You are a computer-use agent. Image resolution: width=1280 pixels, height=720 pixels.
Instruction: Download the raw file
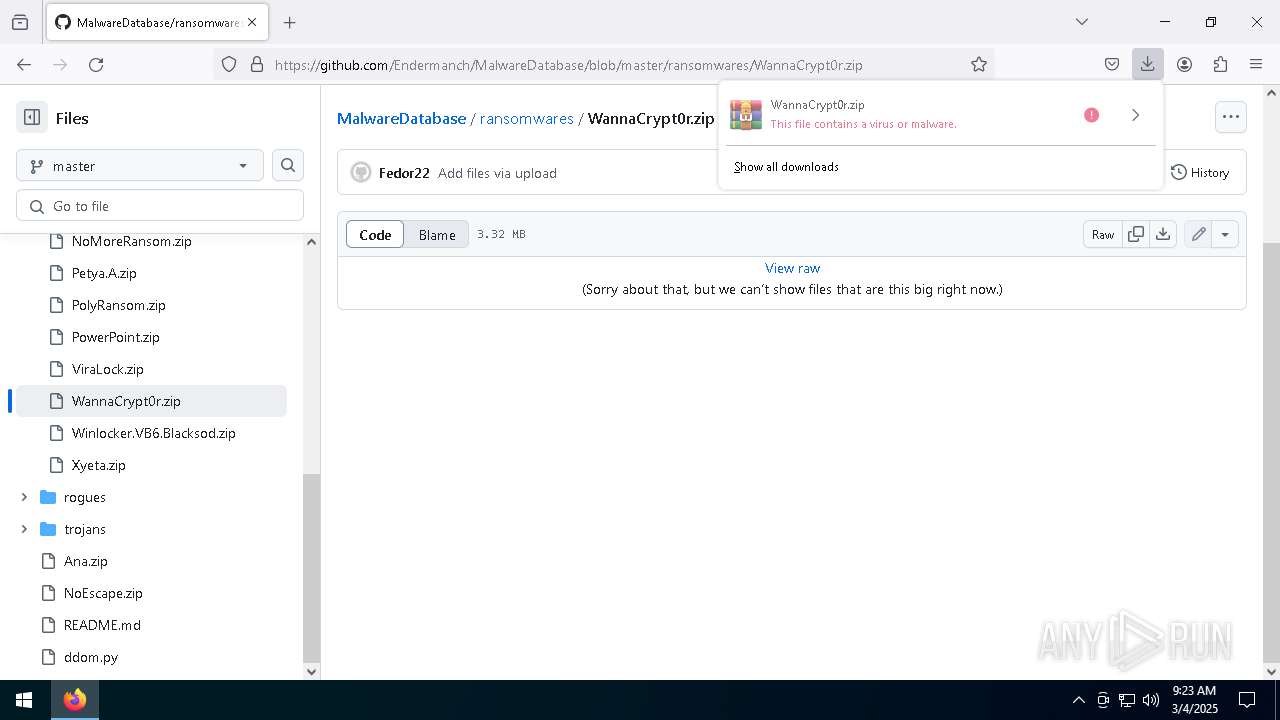pos(1163,234)
